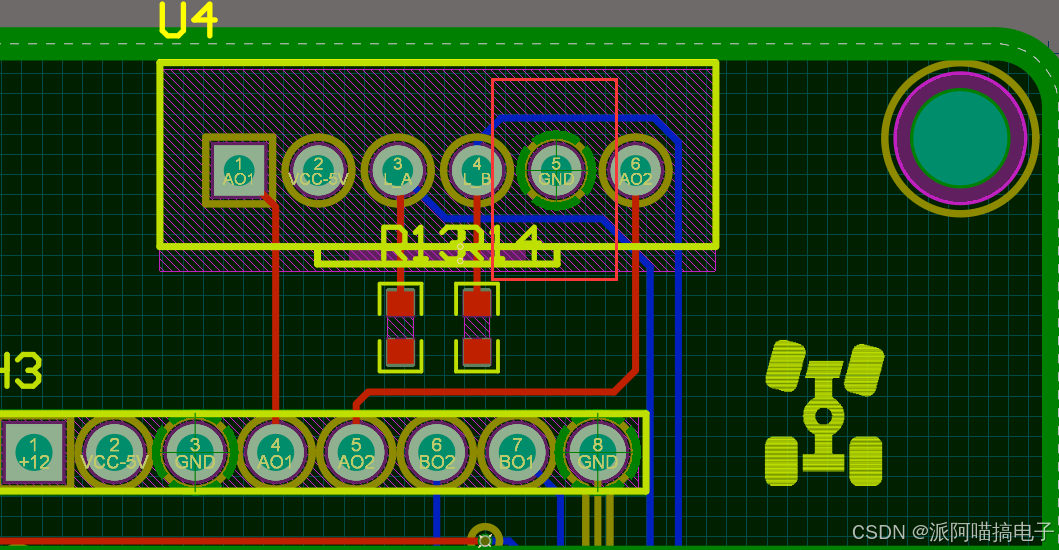
Task: Pick the upper pad of resistor R13
Action: pyautogui.click(x=401, y=303)
